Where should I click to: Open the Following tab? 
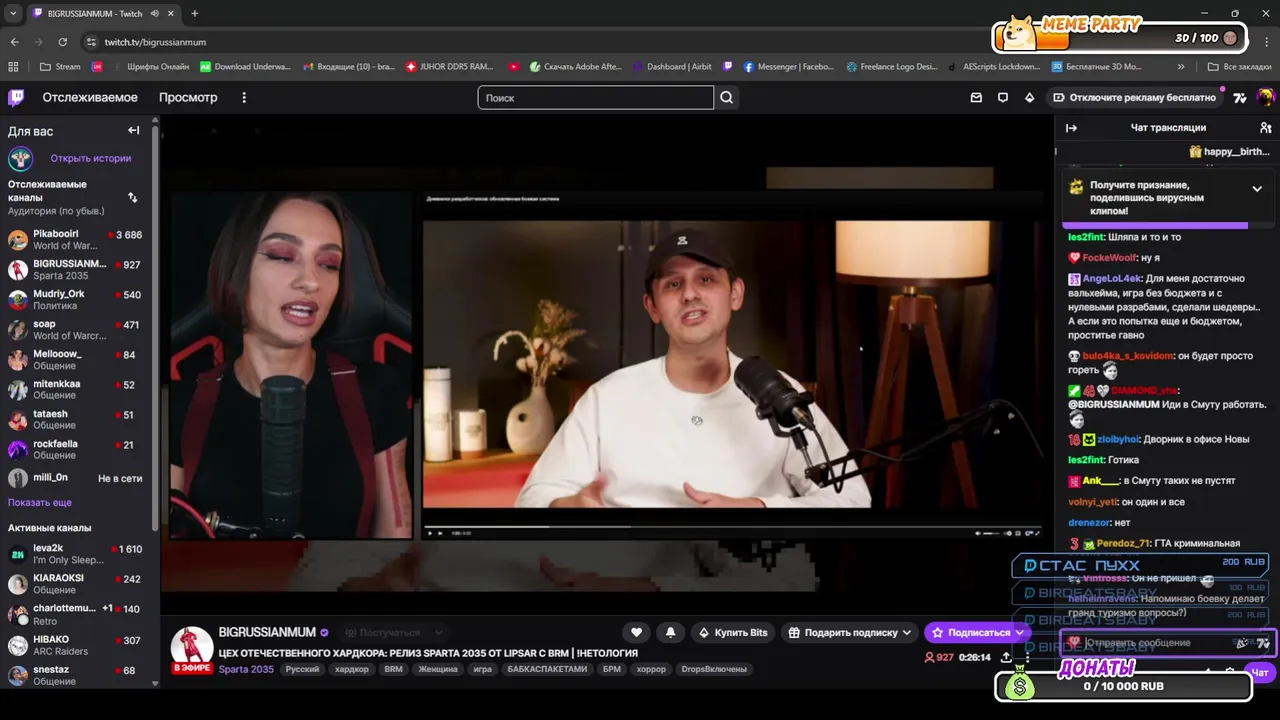pyautogui.click(x=90, y=97)
